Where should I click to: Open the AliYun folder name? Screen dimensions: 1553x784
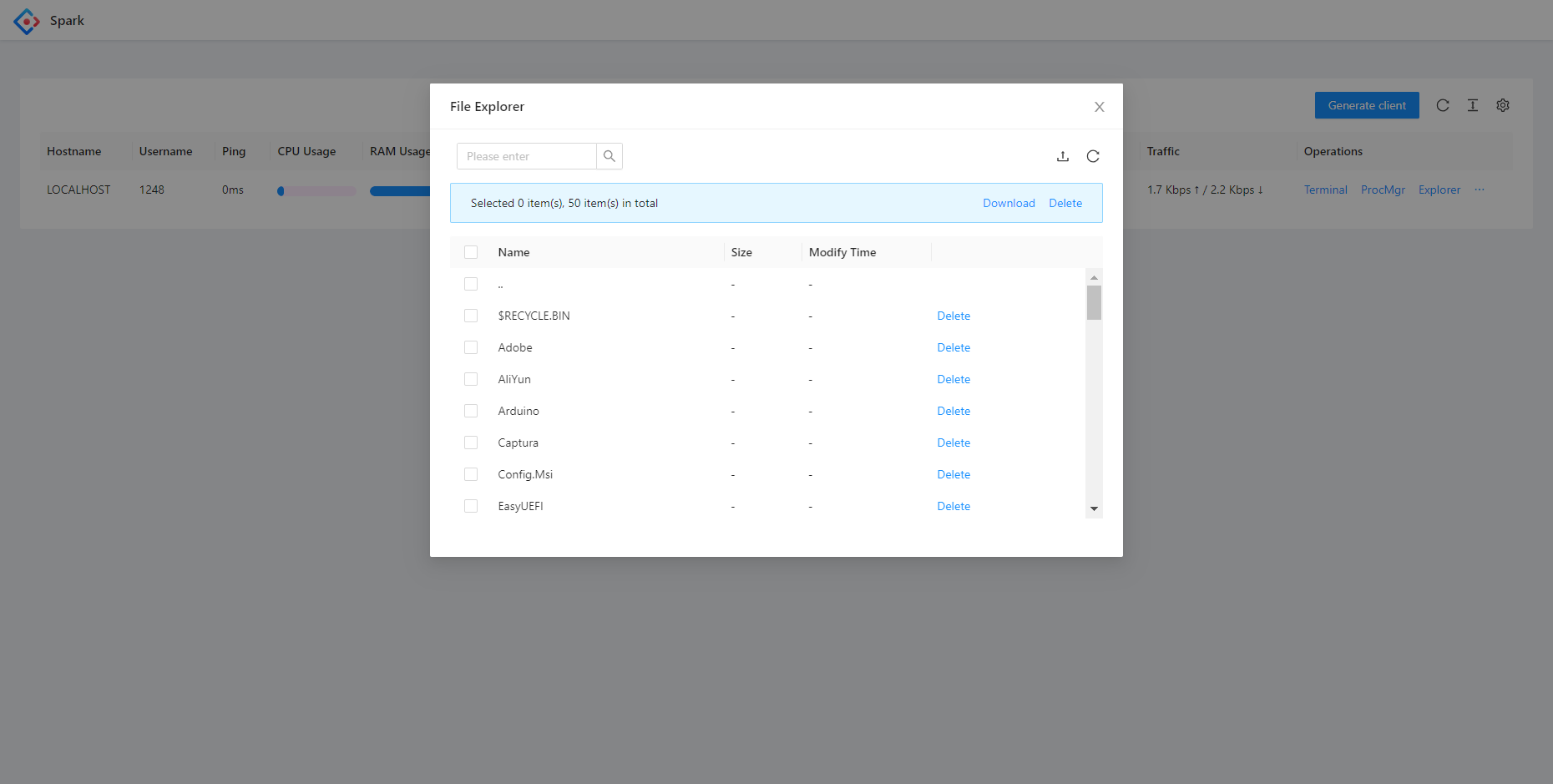click(x=514, y=379)
